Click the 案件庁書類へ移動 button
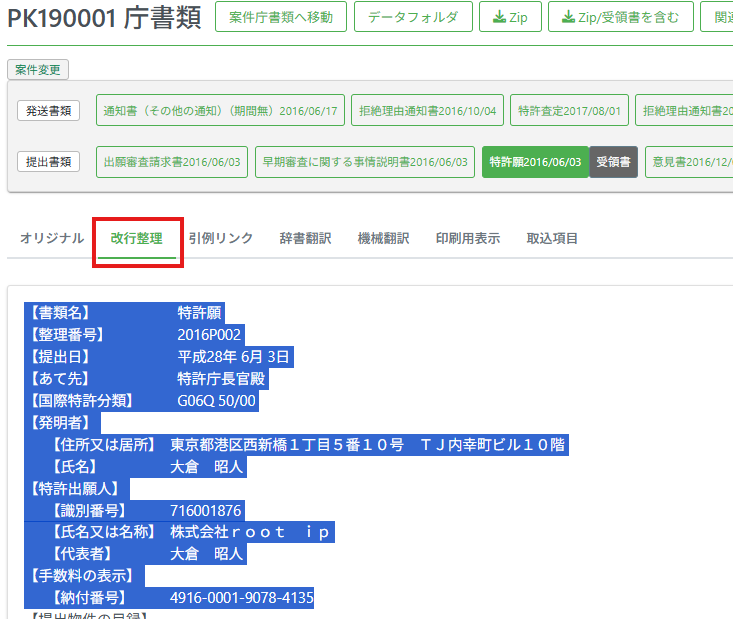733x619 pixels. click(x=281, y=17)
